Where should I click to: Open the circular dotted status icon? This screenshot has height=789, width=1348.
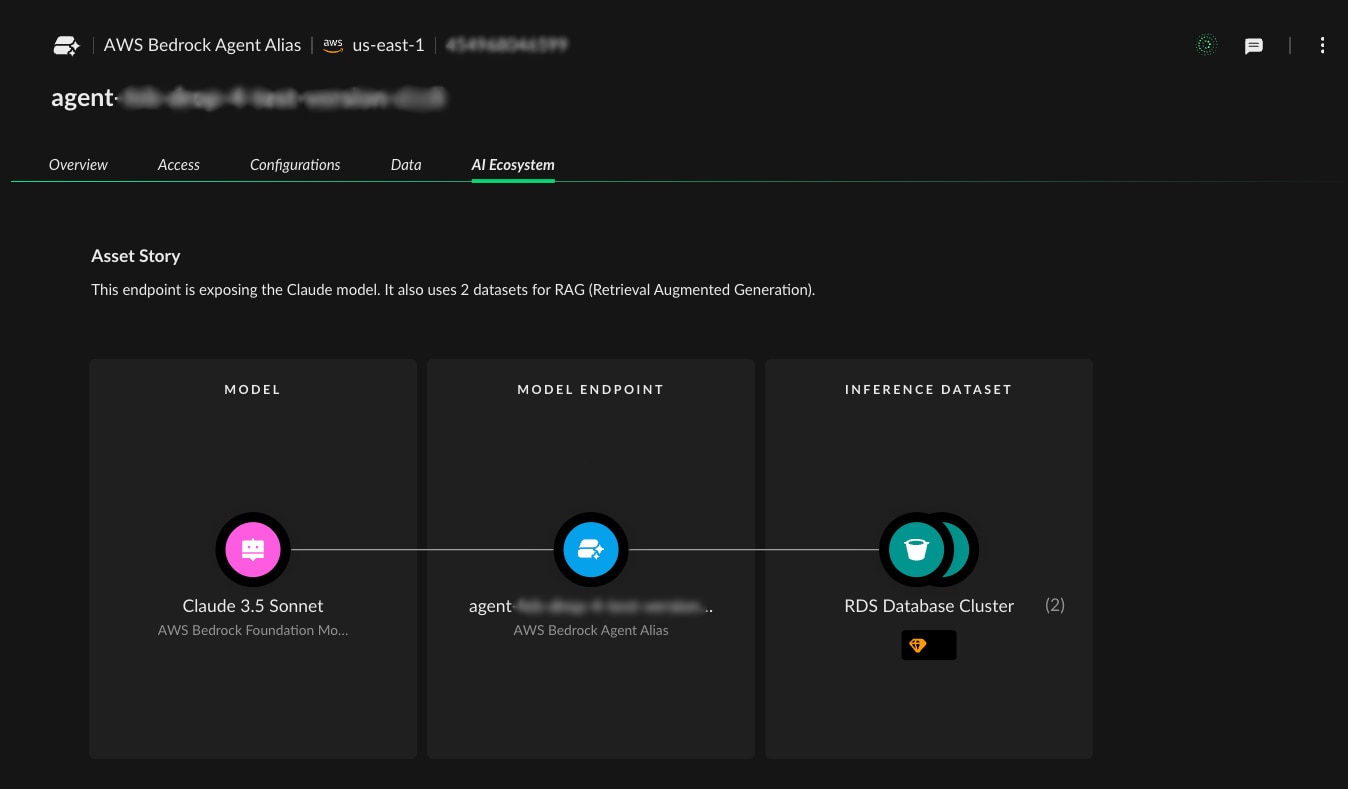click(1207, 45)
